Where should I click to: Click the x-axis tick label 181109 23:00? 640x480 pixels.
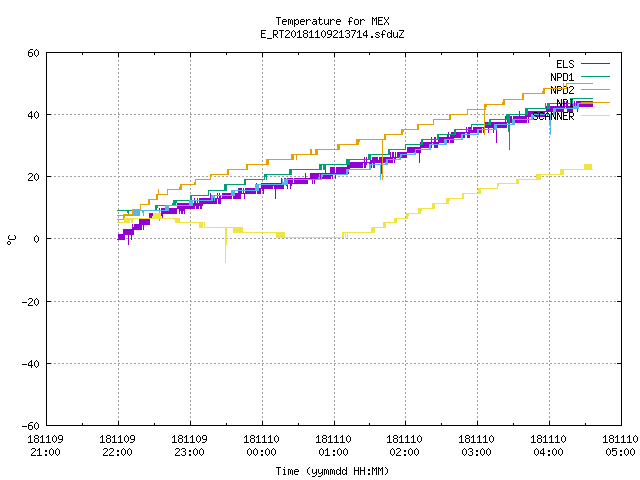pos(189,446)
